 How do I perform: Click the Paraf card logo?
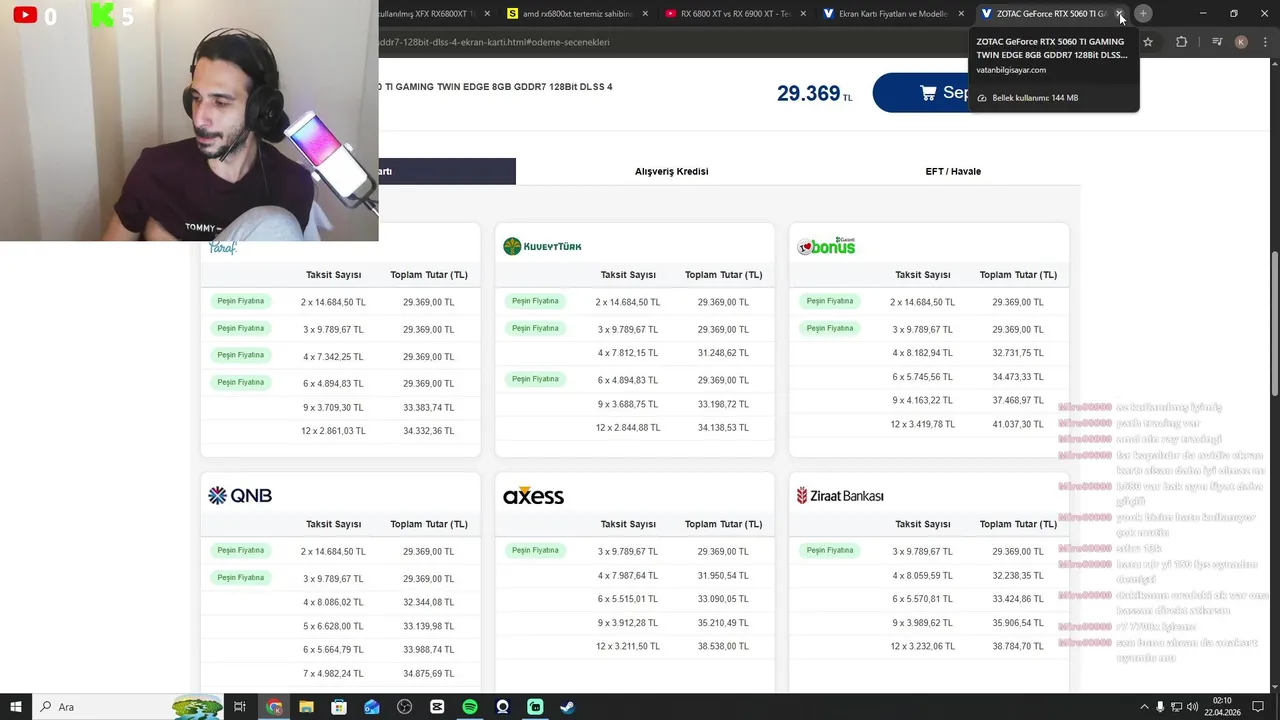pyautogui.click(x=222, y=248)
